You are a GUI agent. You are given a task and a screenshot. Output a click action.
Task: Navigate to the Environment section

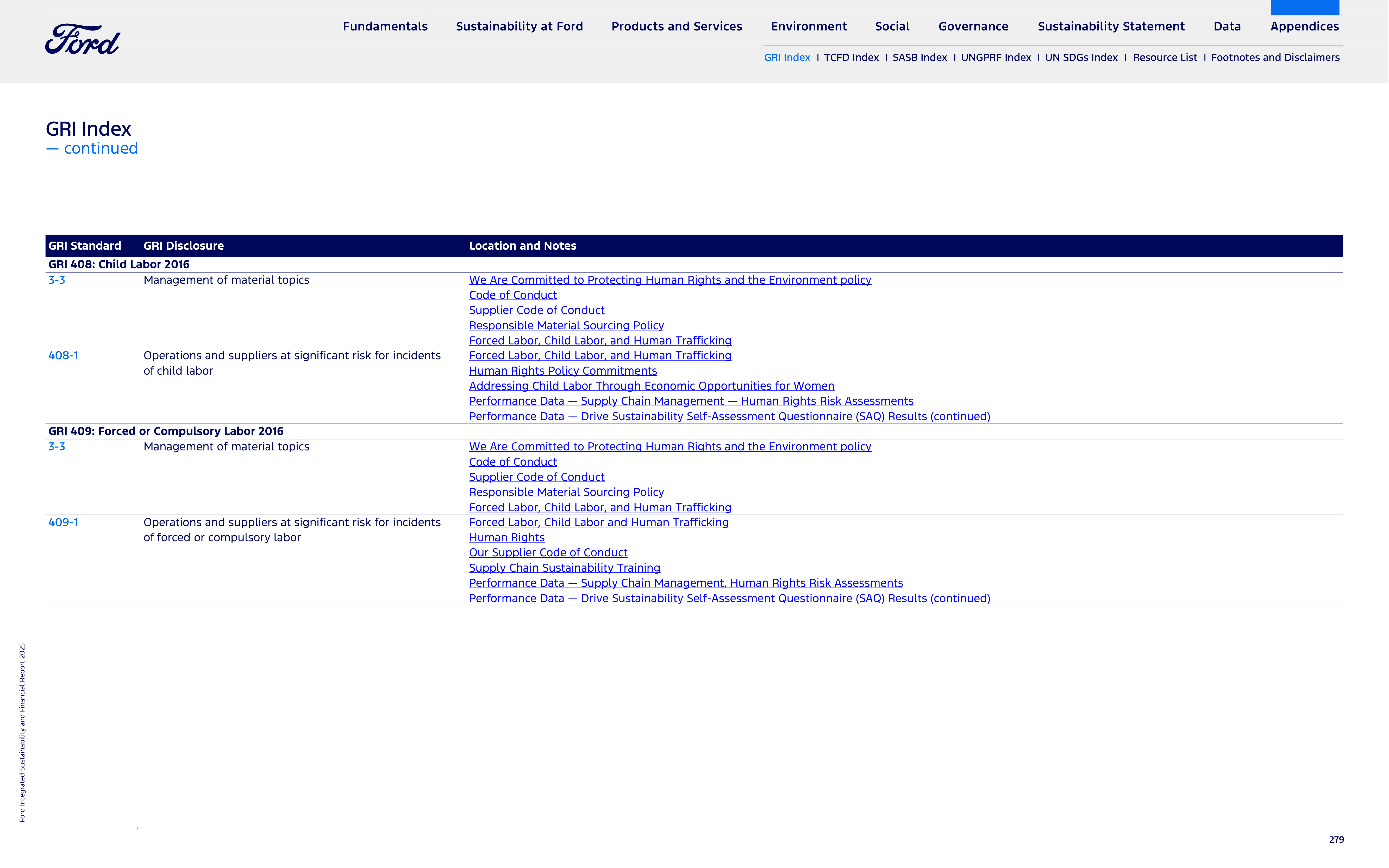[x=809, y=26]
